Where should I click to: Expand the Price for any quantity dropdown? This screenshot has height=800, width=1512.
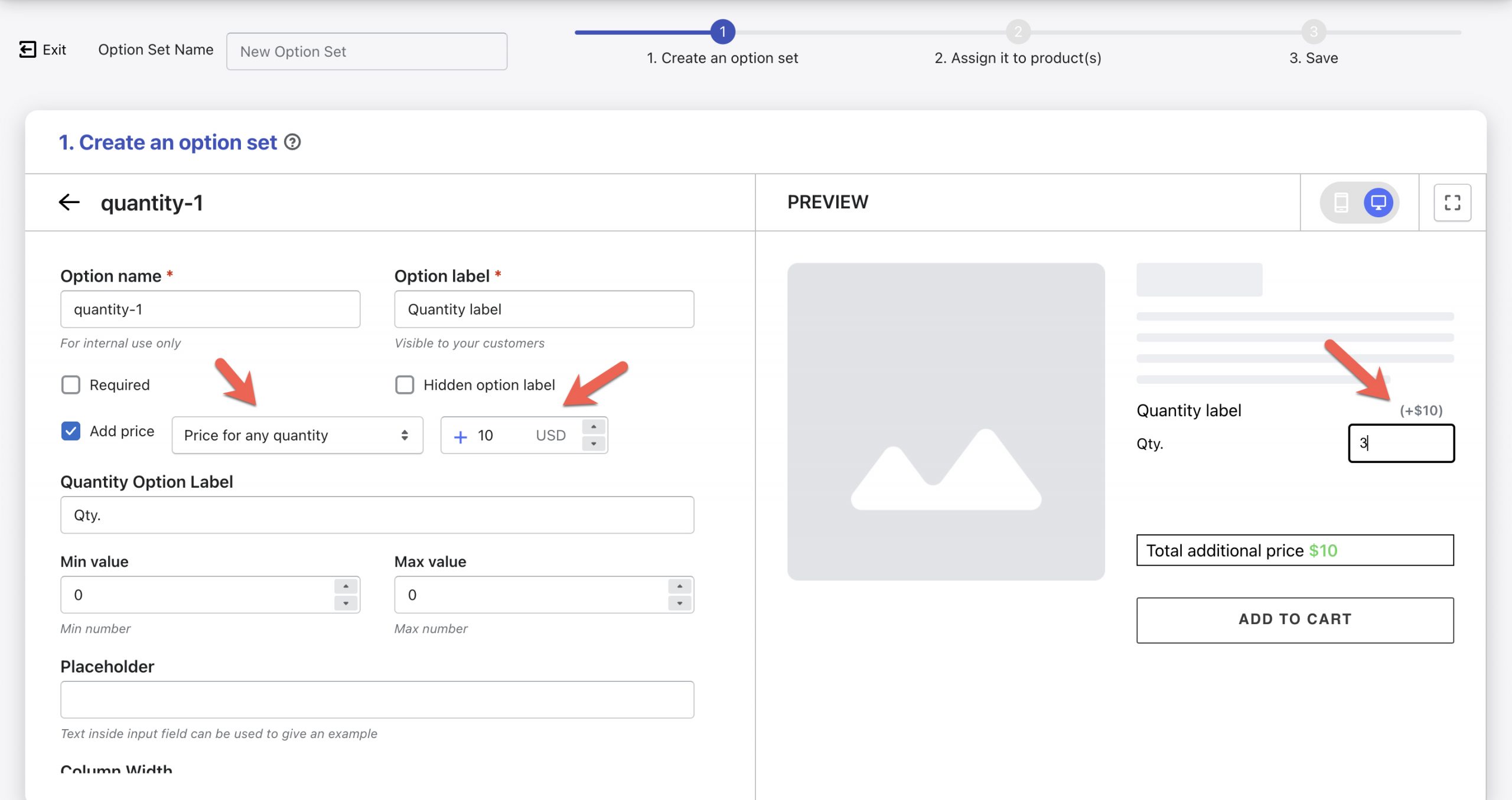pyautogui.click(x=296, y=434)
